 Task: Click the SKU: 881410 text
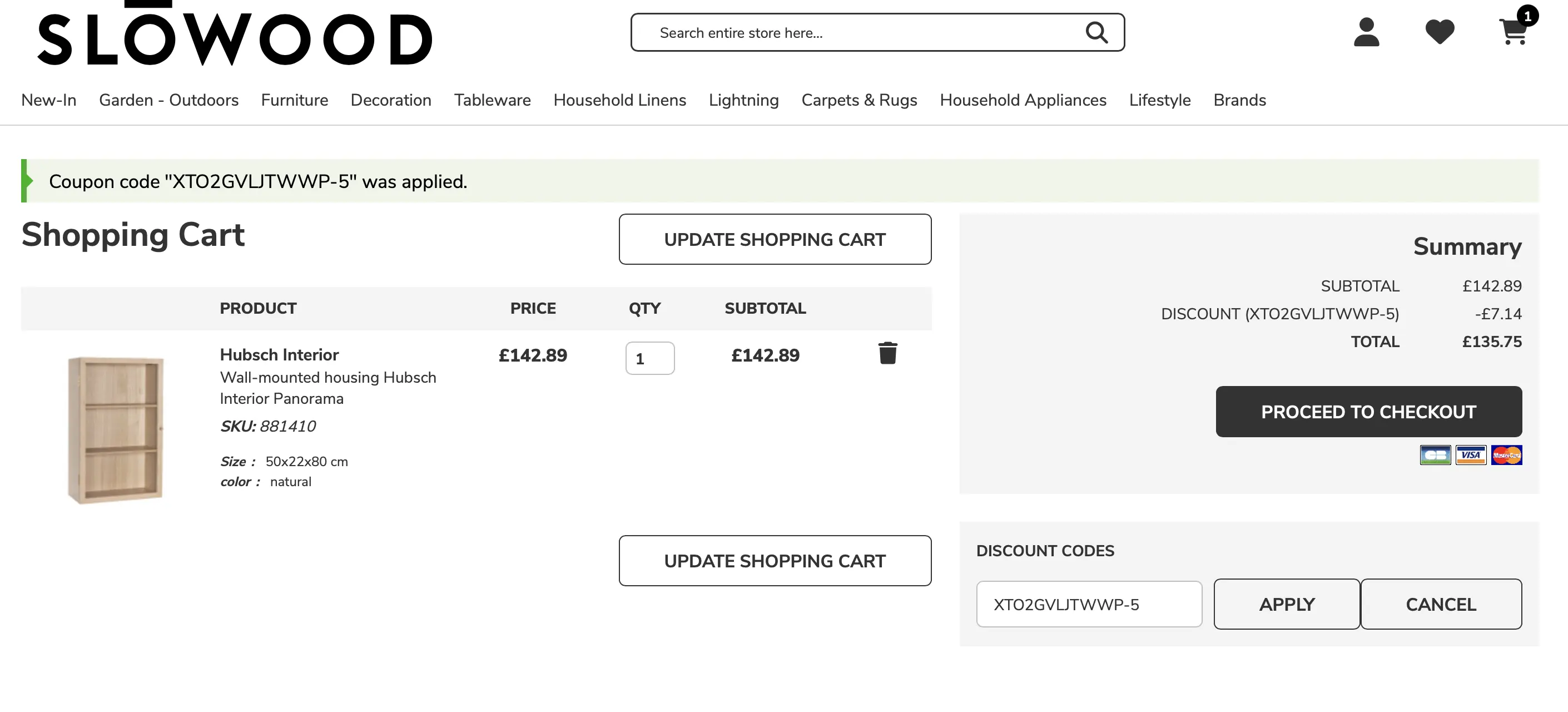tap(268, 426)
